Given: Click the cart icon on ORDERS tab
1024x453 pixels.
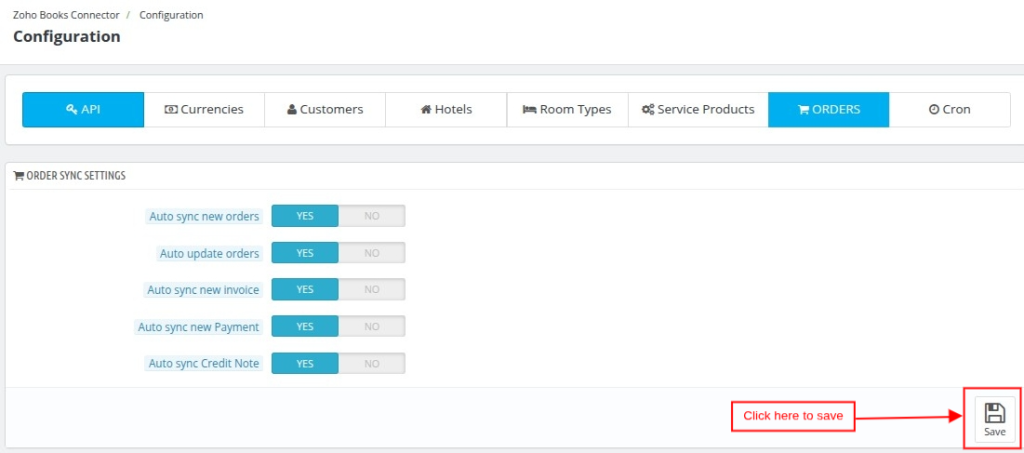Looking at the screenshot, I should (803, 110).
